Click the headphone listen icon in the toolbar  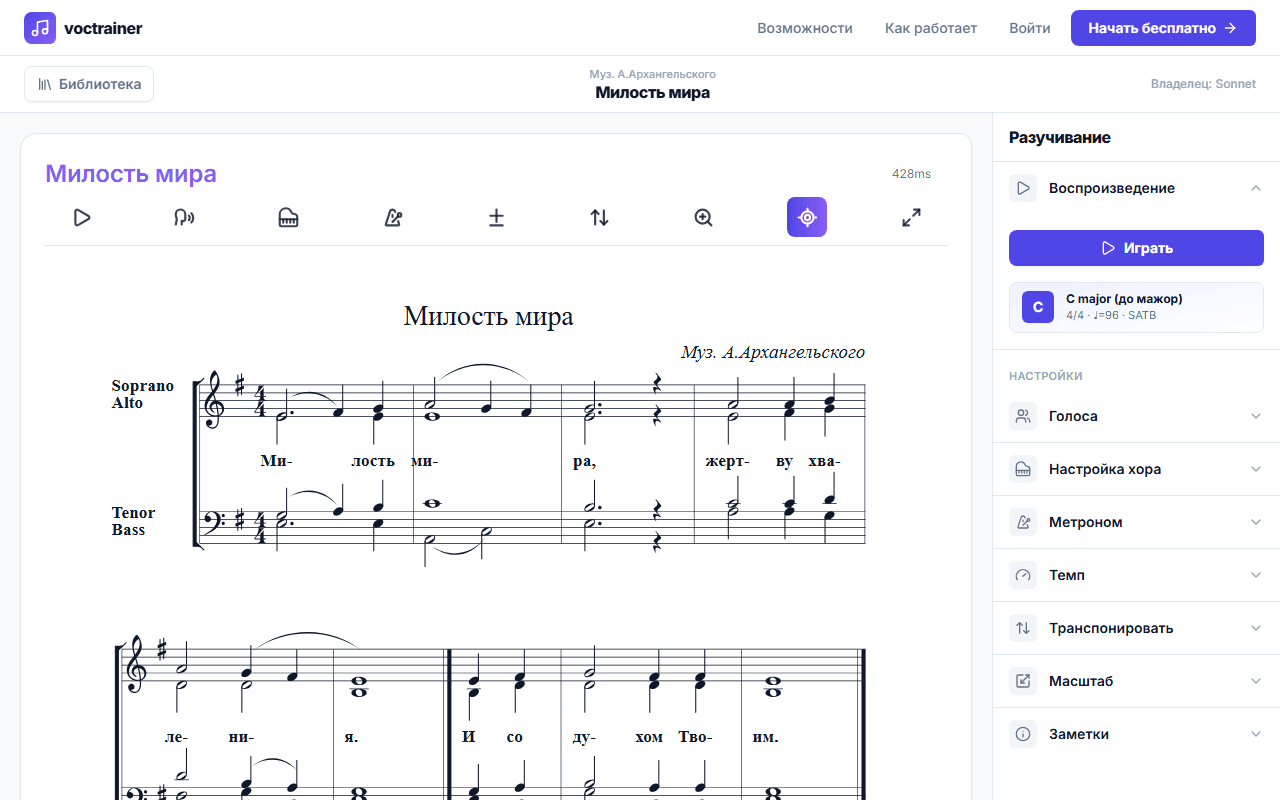[x=184, y=217]
